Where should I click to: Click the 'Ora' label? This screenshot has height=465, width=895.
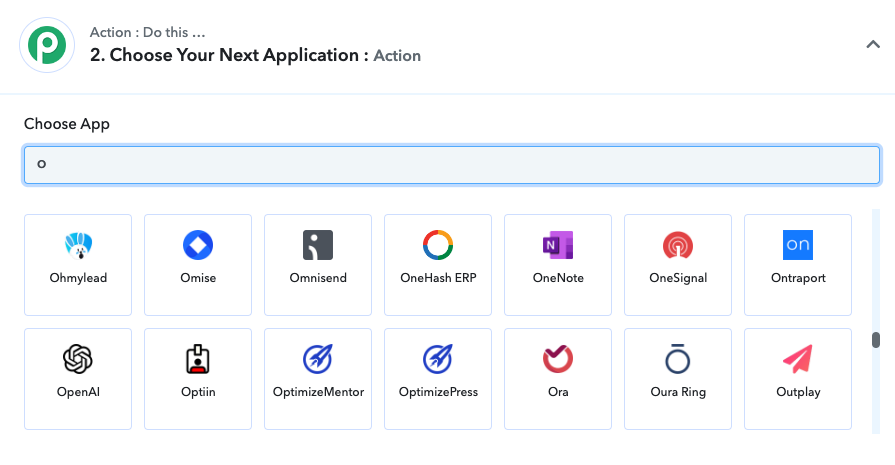(x=558, y=392)
